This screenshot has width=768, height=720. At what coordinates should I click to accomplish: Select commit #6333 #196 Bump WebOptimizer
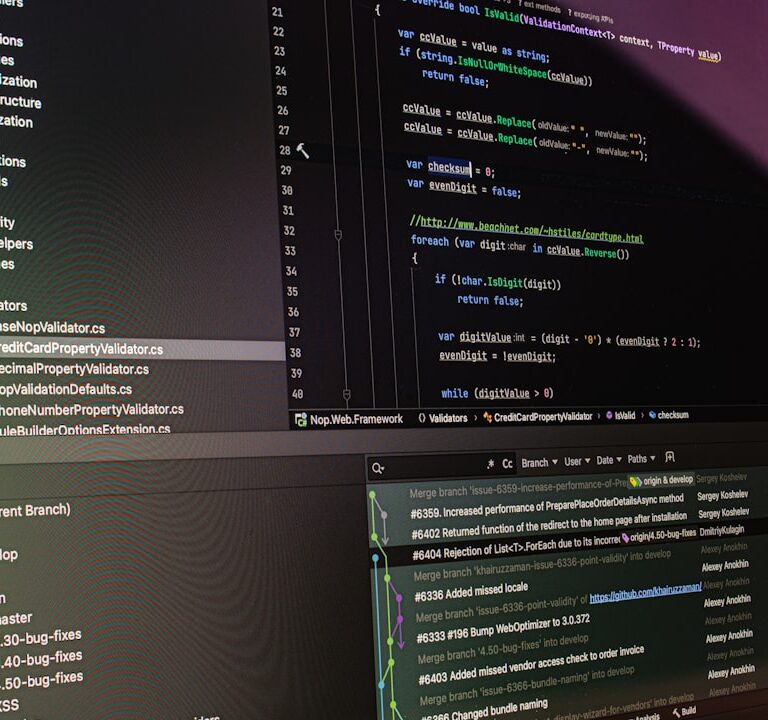click(503, 628)
